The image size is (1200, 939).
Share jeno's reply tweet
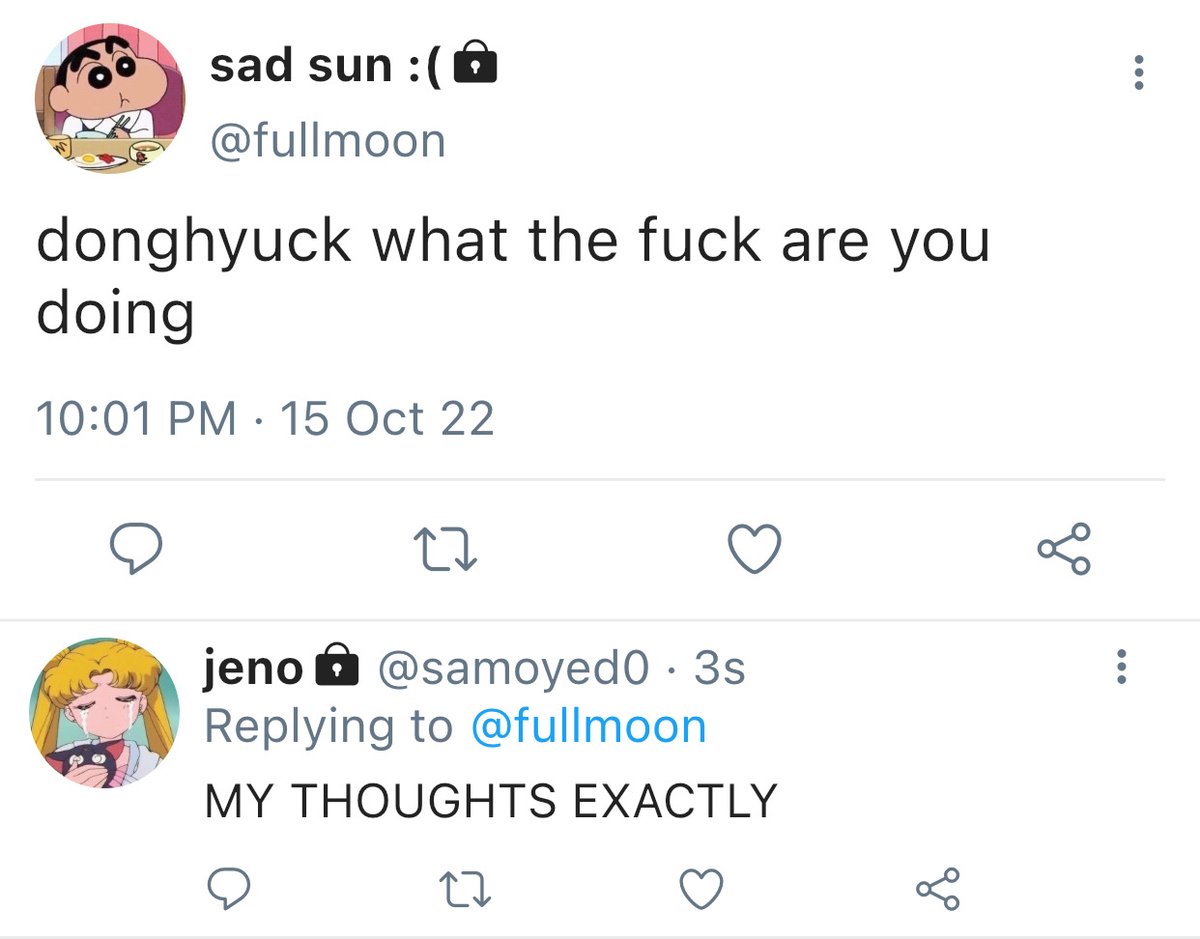tap(938, 887)
